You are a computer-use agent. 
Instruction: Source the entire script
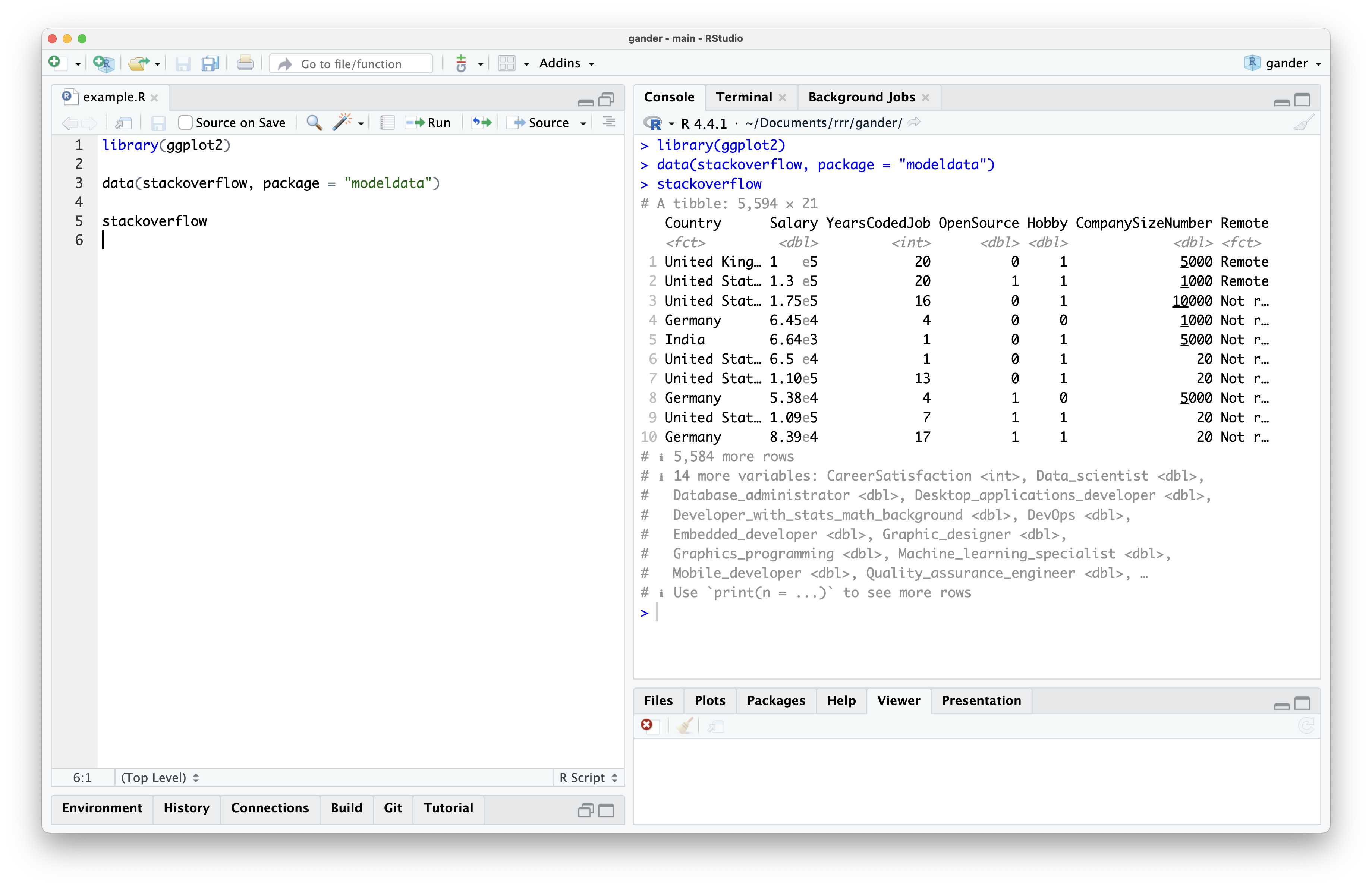click(545, 122)
